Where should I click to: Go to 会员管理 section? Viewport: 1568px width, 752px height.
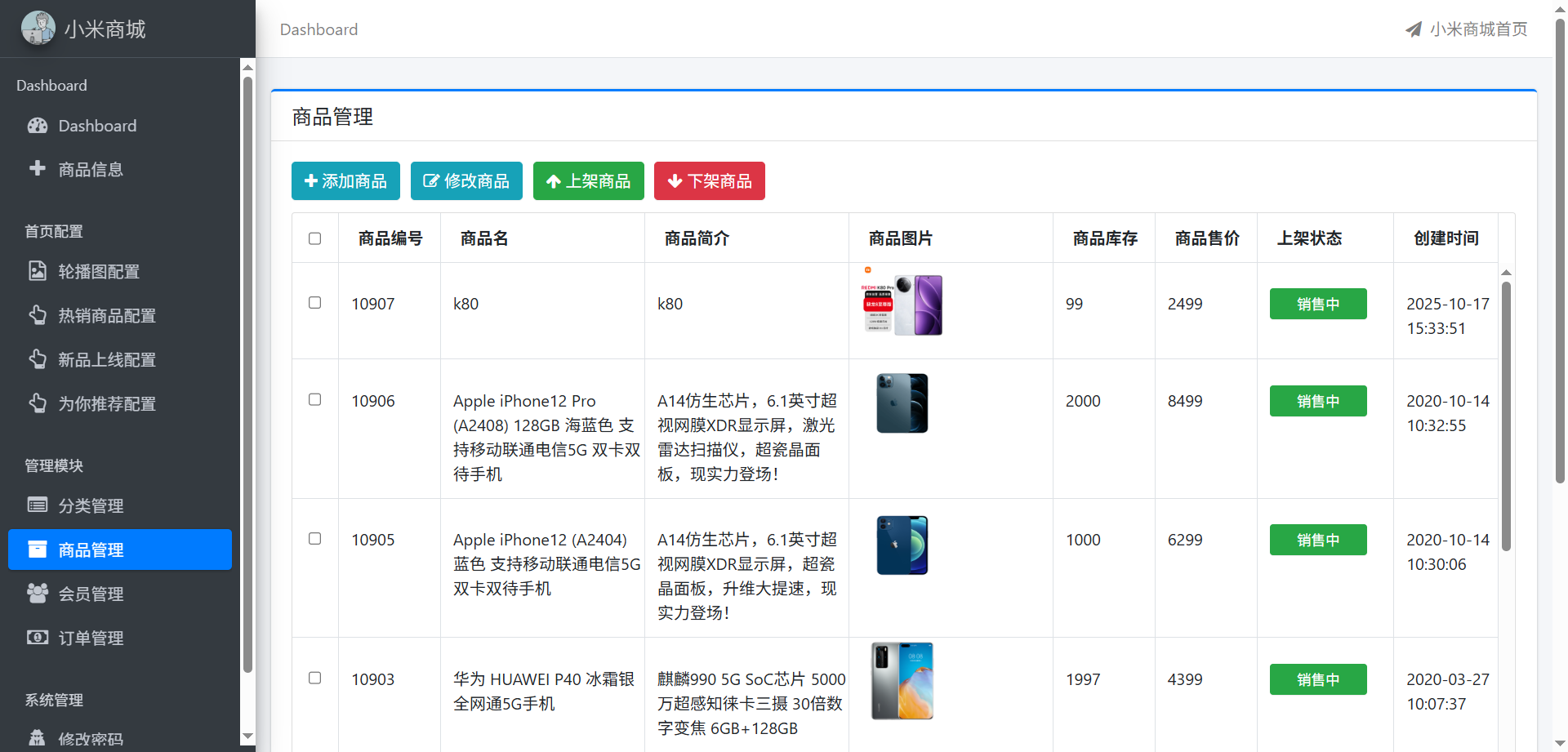(120, 594)
